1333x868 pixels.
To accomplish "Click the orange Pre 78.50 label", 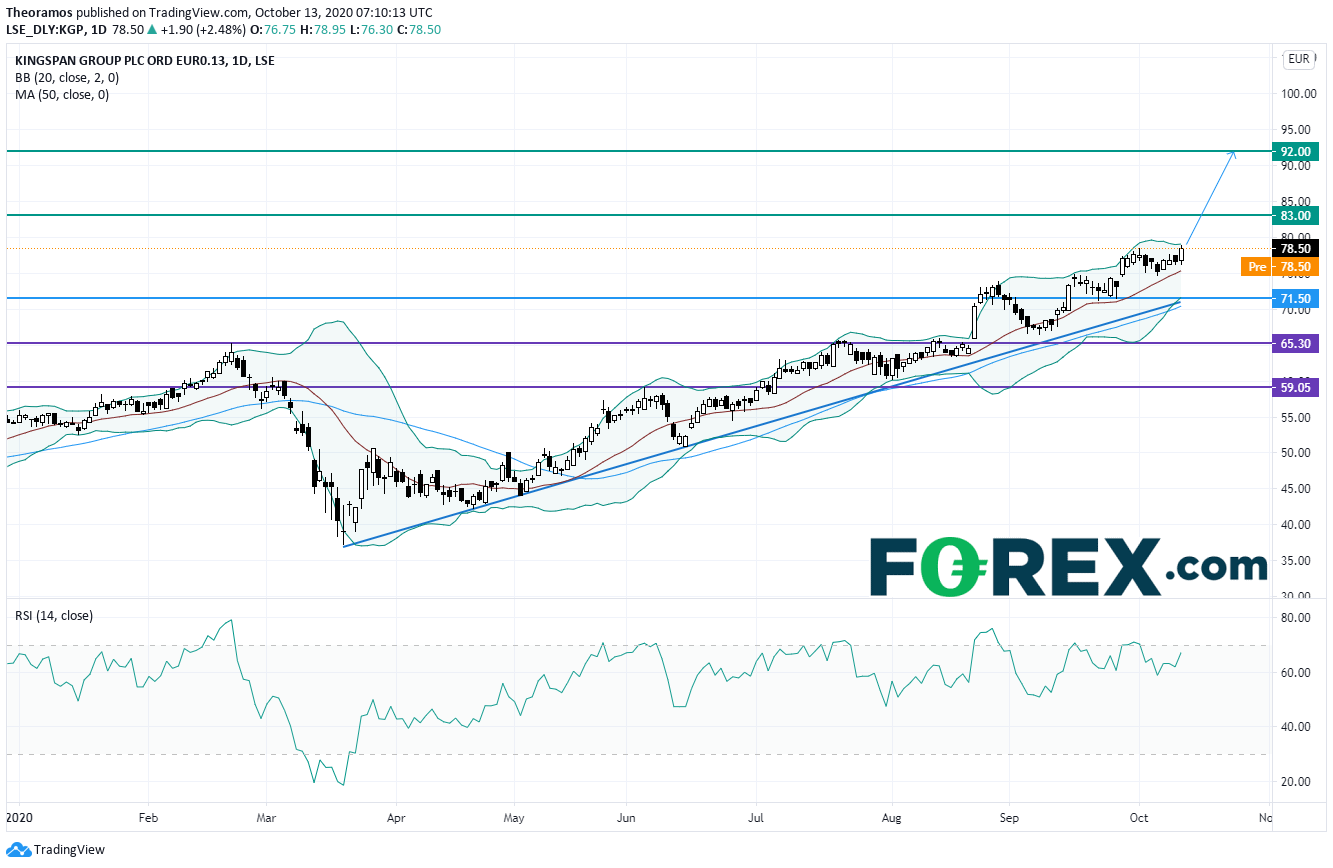I will [x=1279, y=267].
